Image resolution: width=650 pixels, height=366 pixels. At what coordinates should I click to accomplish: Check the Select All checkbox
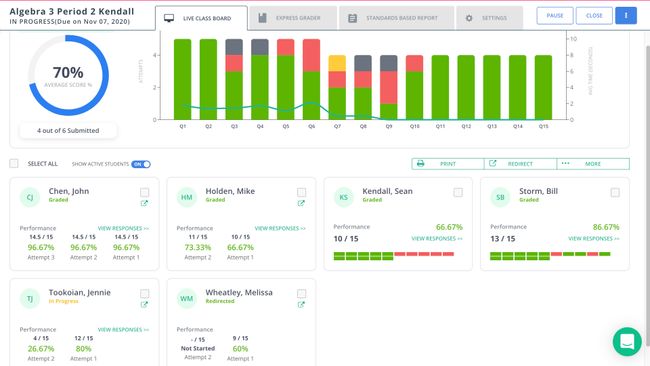coord(14,163)
